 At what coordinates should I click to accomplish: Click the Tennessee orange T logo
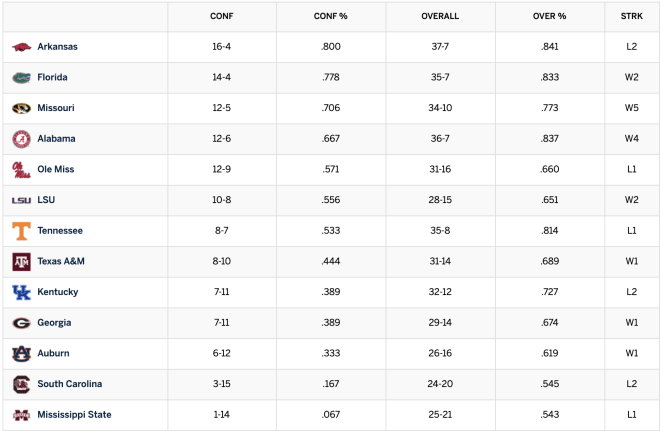tap(21, 231)
